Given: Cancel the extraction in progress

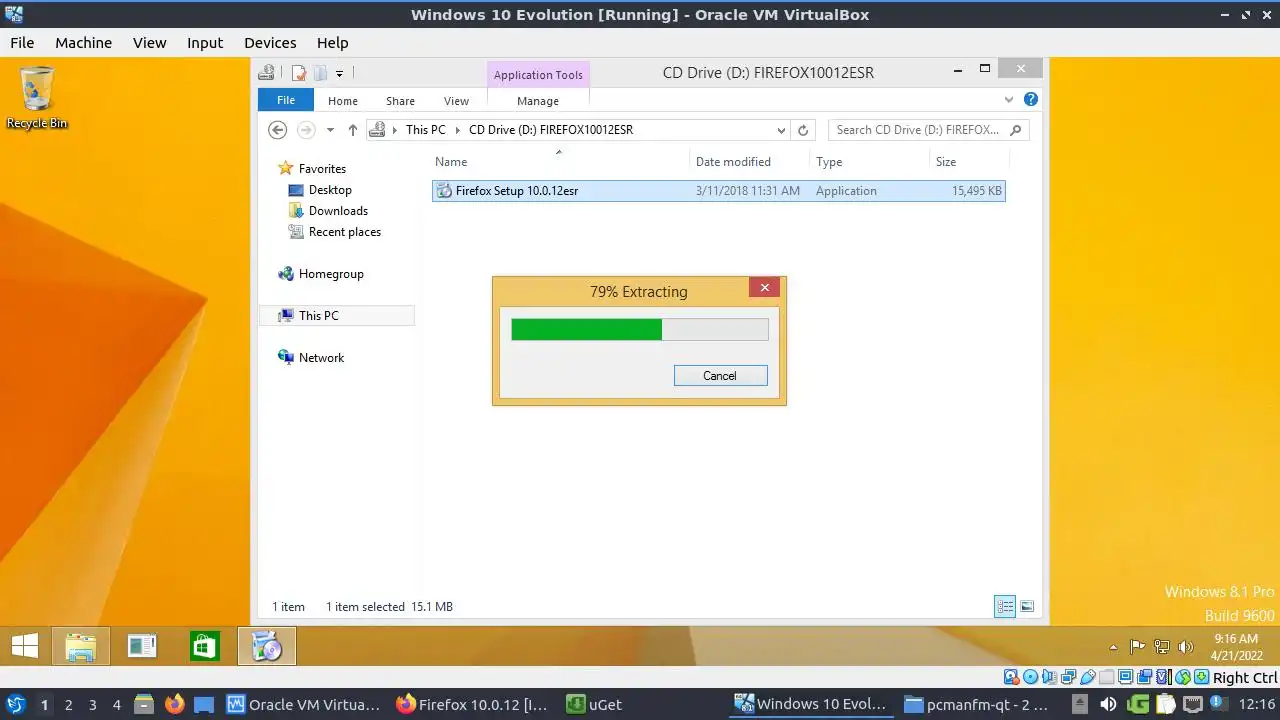Looking at the screenshot, I should coord(720,376).
